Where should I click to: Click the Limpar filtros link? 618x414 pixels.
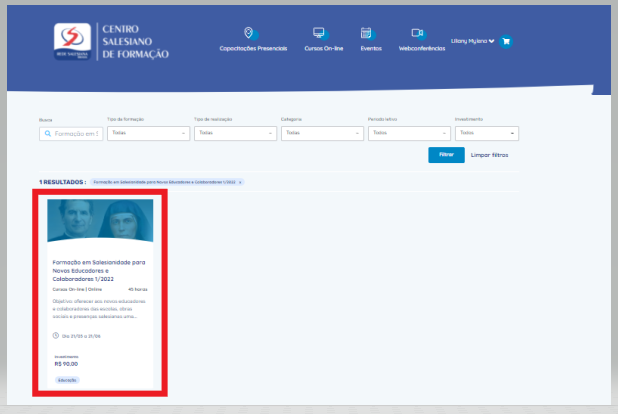(x=490, y=155)
